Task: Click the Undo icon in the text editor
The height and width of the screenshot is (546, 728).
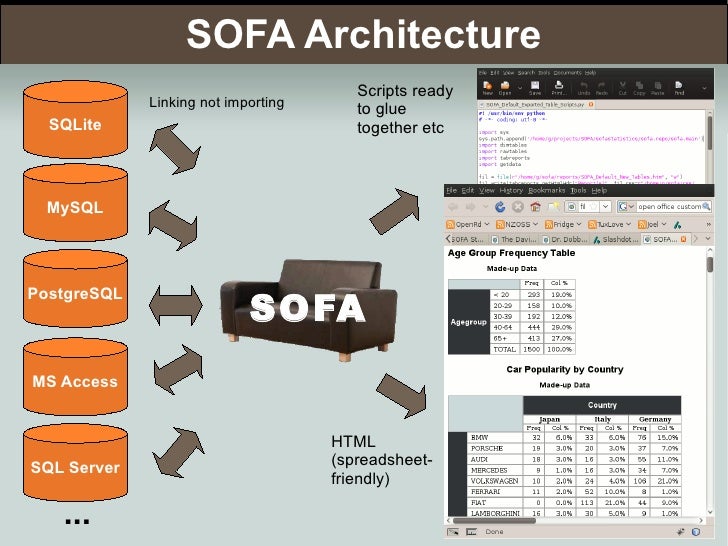Action: [584, 85]
